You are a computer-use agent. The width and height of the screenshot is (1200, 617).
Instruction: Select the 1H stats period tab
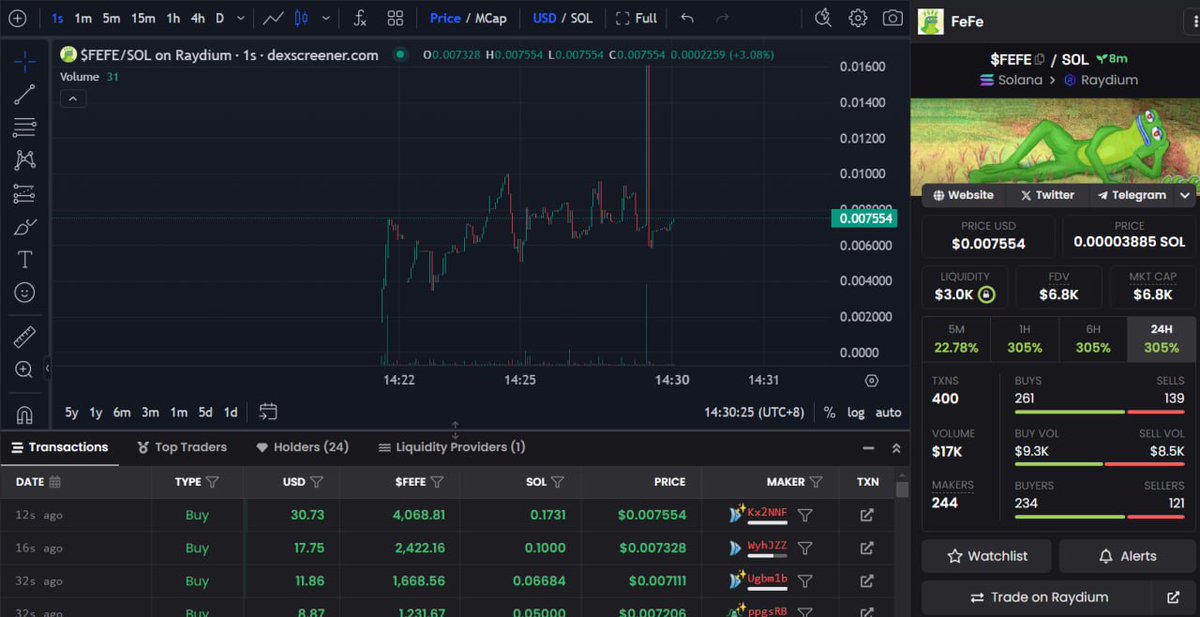(x=1025, y=339)
